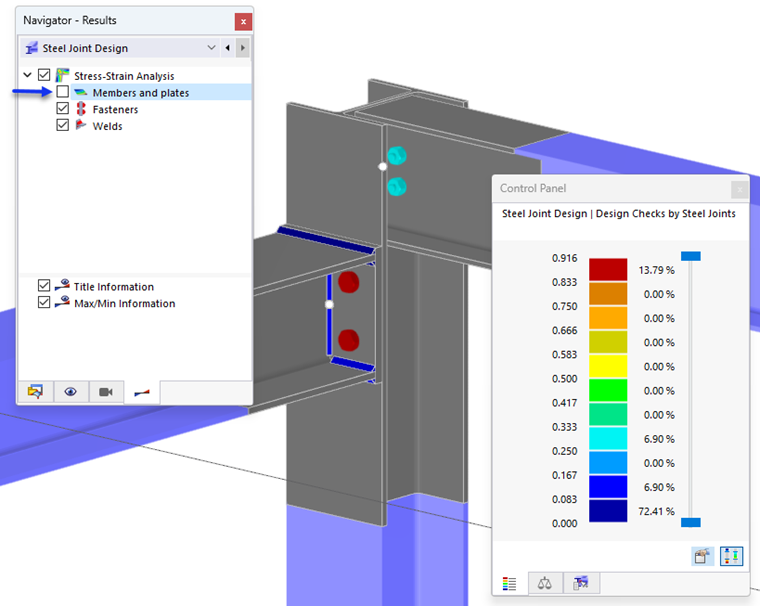Click the 0.500 legend value

coord(565,379)
